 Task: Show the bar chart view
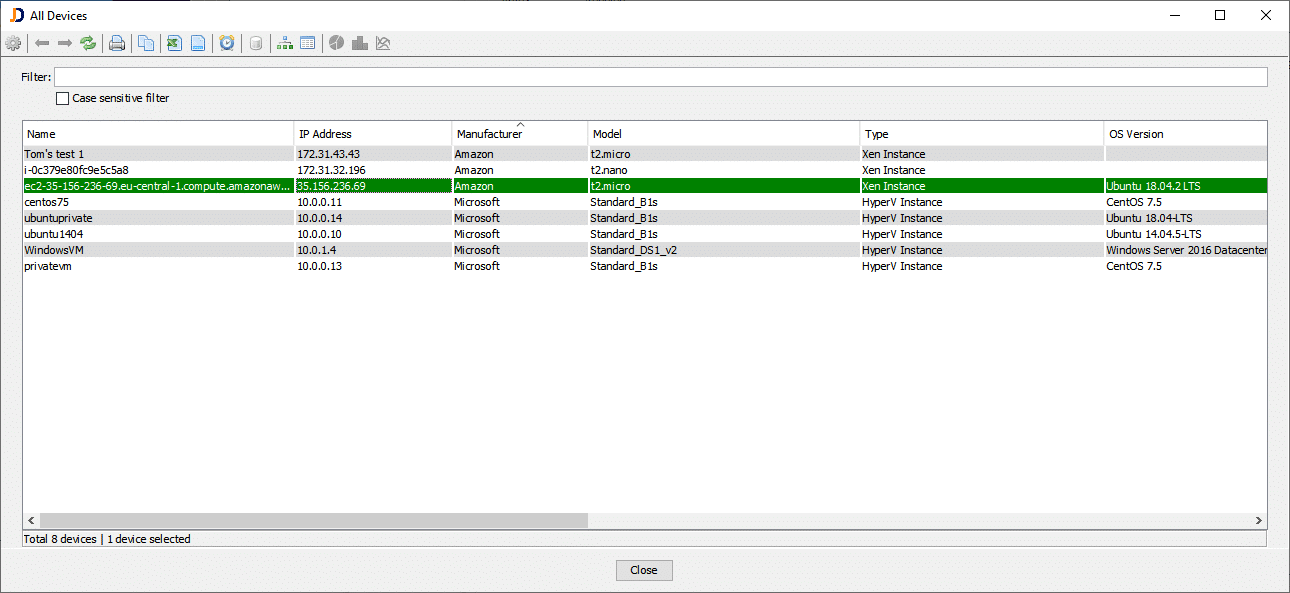tap(359, 43)
